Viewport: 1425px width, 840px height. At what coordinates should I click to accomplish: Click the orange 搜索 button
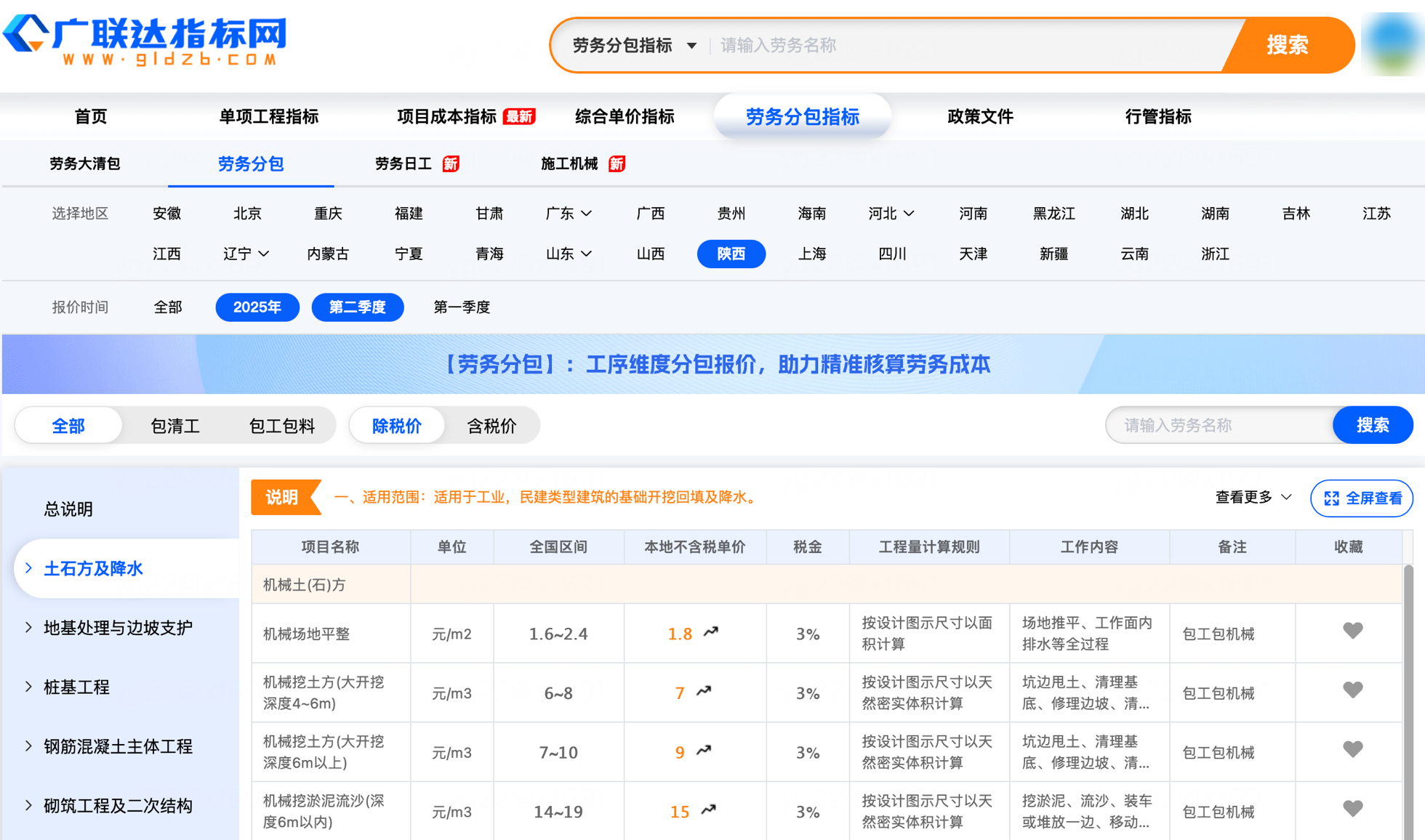[x=1288, y=45]
